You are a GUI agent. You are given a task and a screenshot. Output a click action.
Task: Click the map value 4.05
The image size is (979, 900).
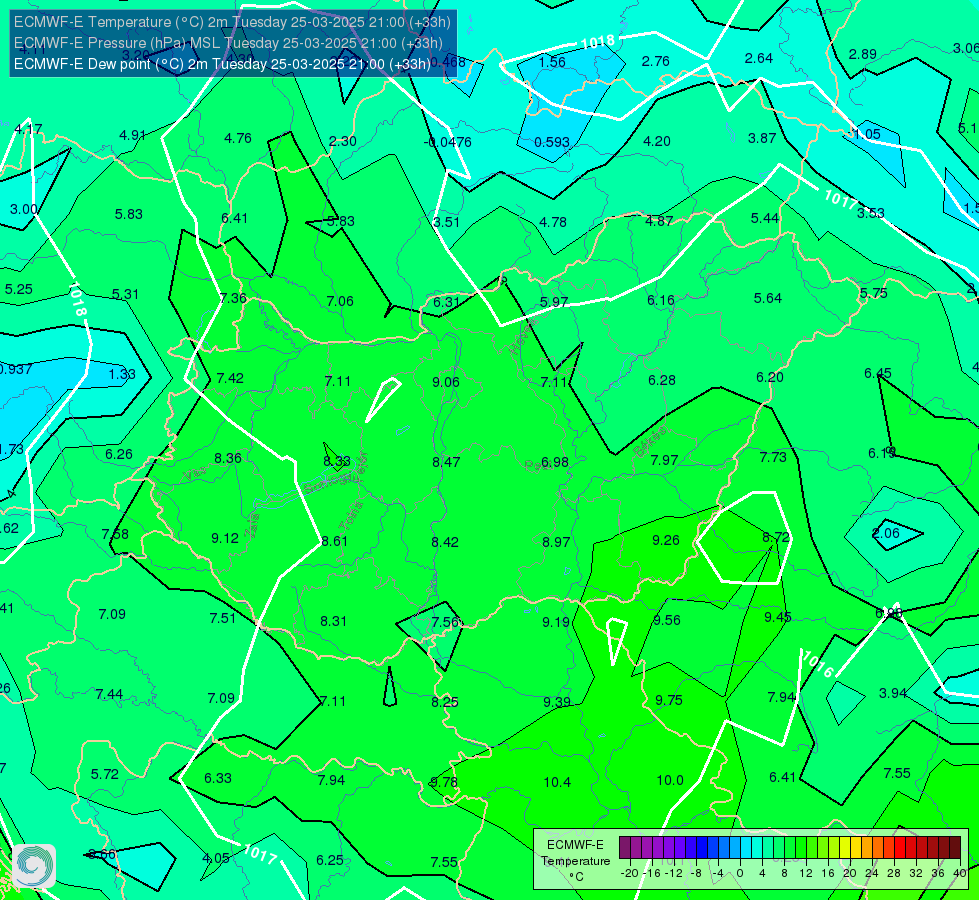pyautogui.click(x=216, y=859)
